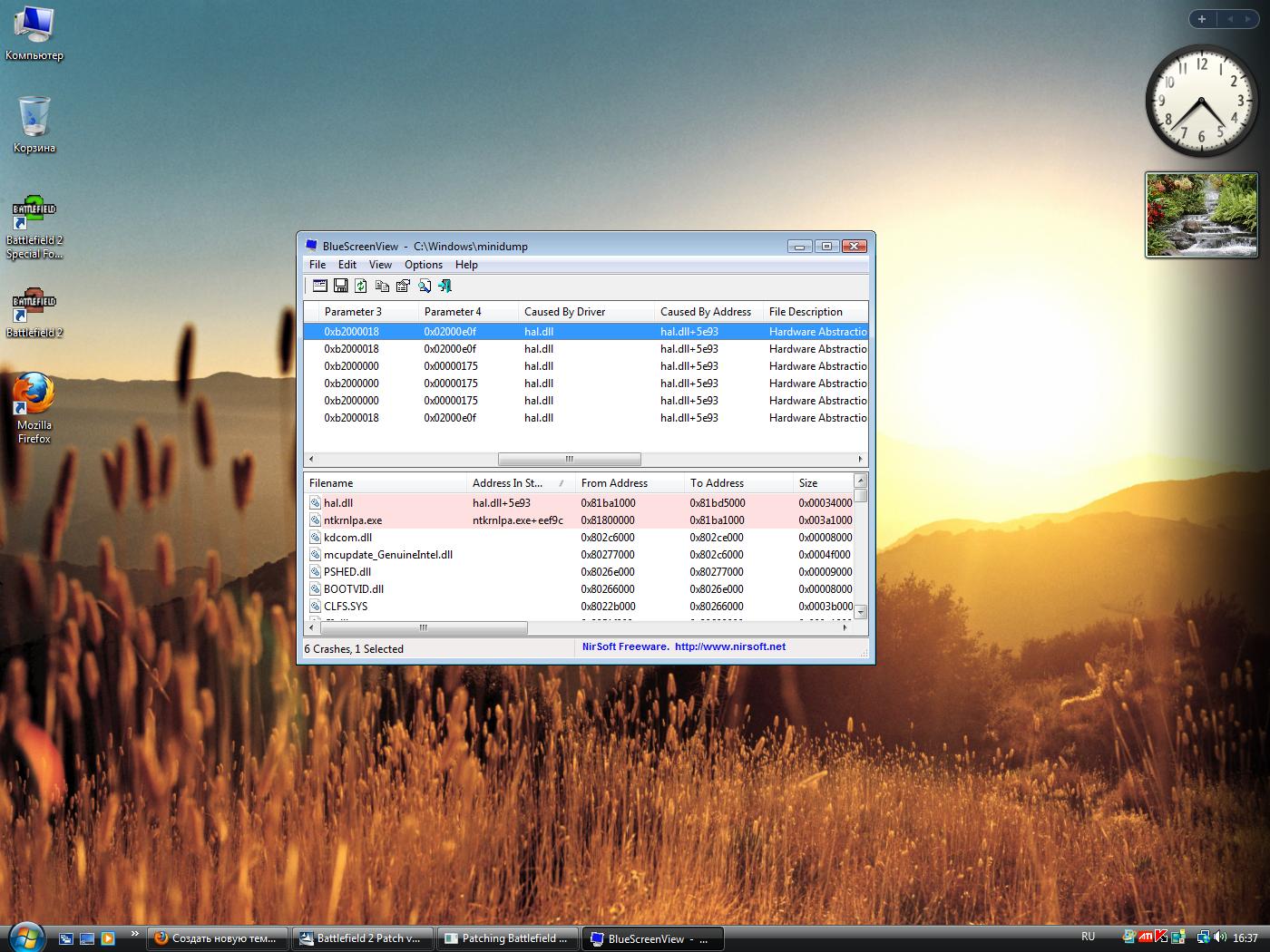Click the Exit door toolbar icon
The height and width of the screenshot is (952, 1270).
(x=444, y=286)
